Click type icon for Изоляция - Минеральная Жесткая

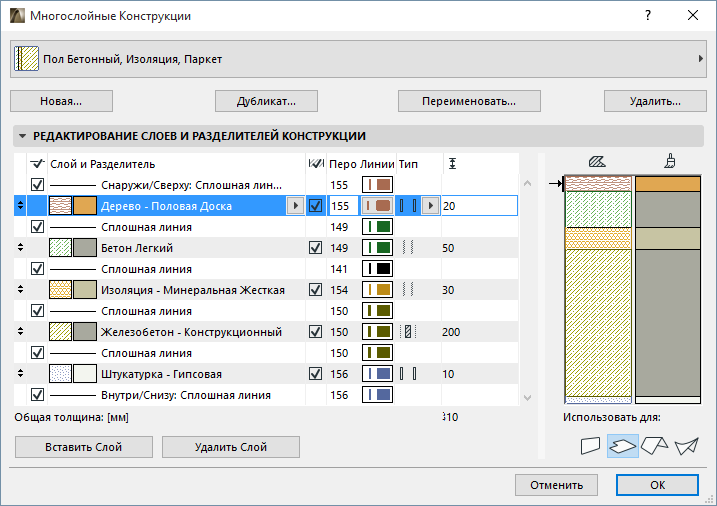(408, 290)
